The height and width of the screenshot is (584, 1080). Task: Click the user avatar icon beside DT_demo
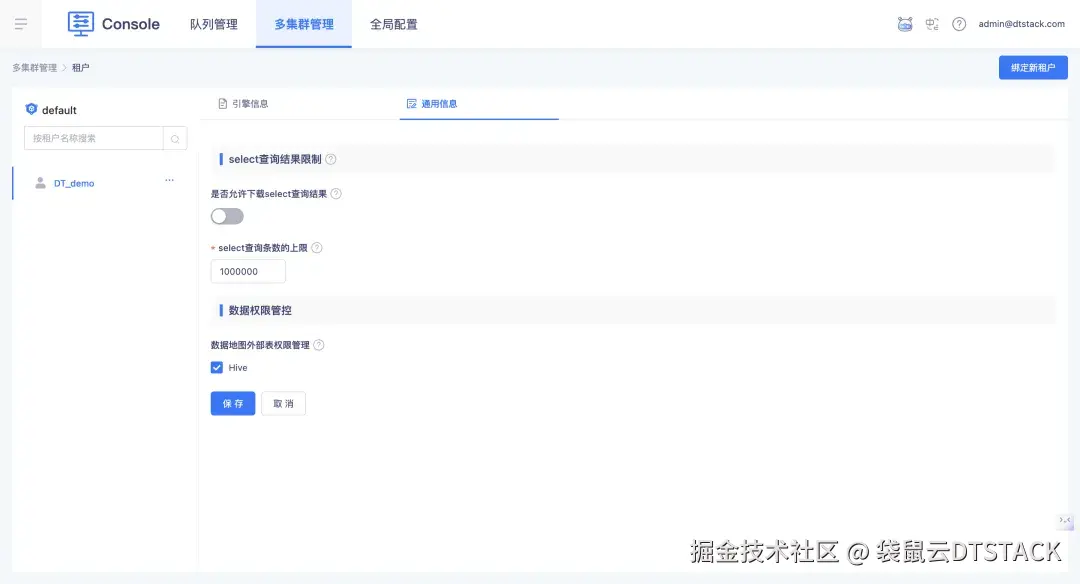(38, 183)
